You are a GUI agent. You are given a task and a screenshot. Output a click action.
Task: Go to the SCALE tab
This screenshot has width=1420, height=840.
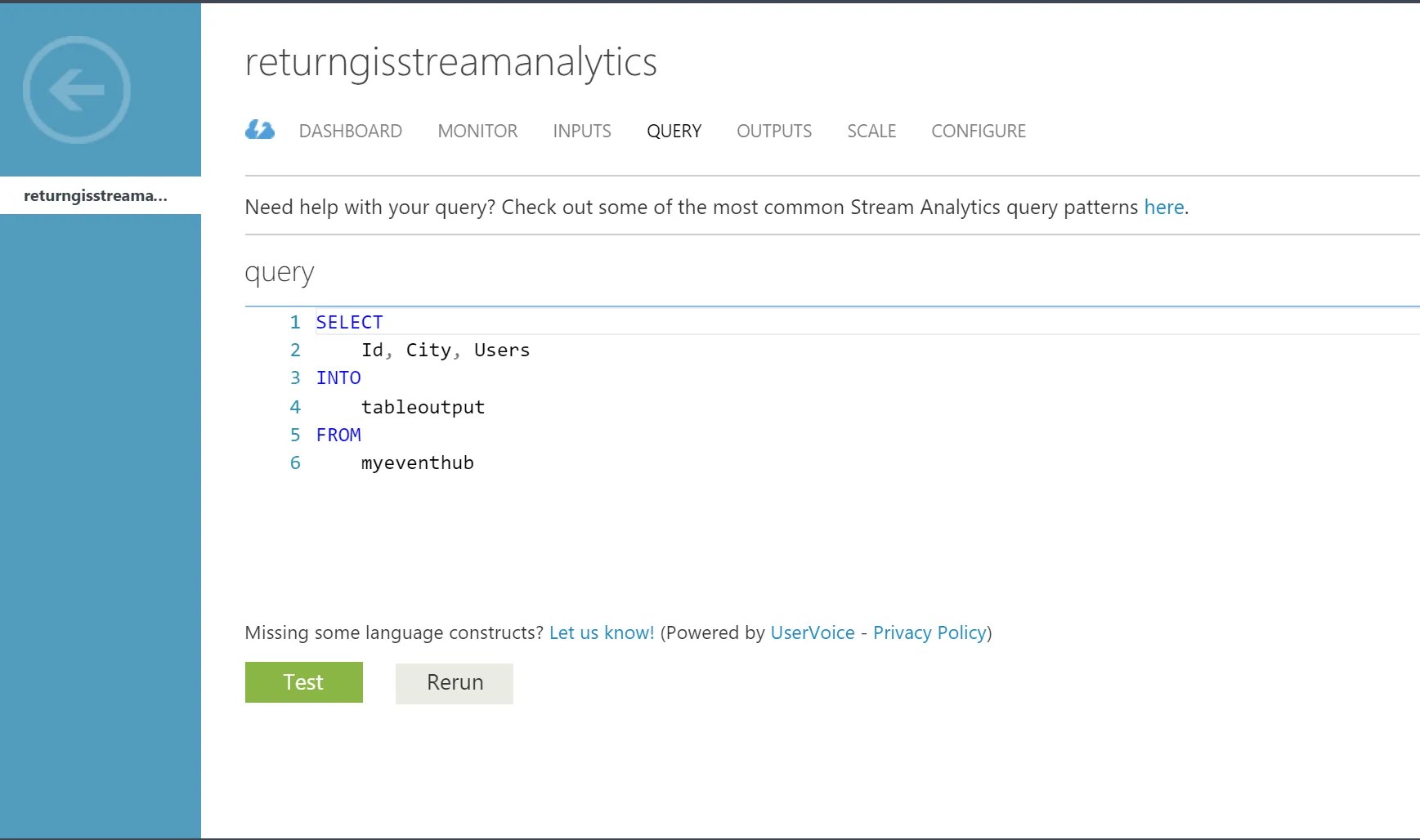[871, 131]
